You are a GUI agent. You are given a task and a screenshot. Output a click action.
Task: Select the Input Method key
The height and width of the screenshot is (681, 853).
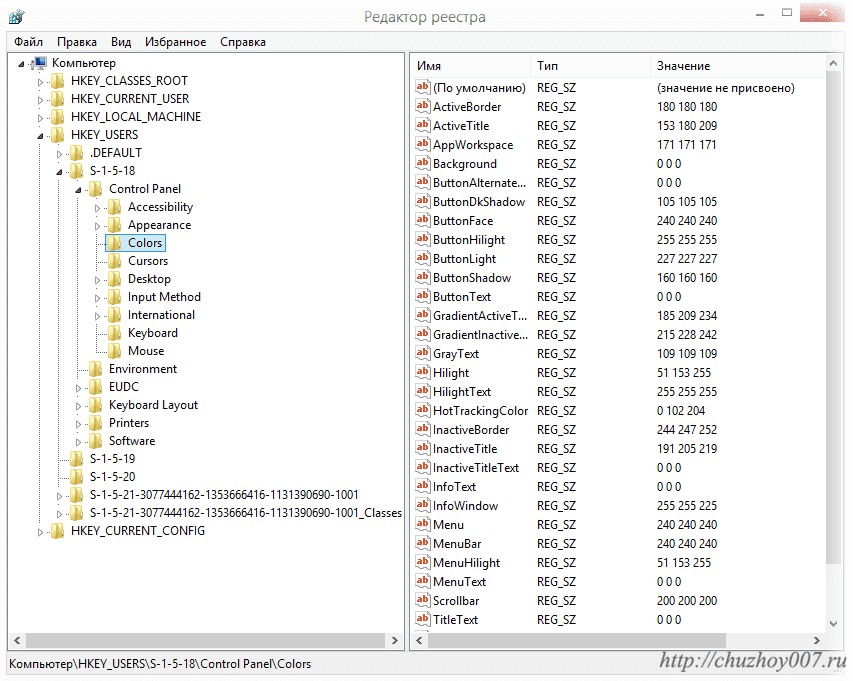pos(164,297)
